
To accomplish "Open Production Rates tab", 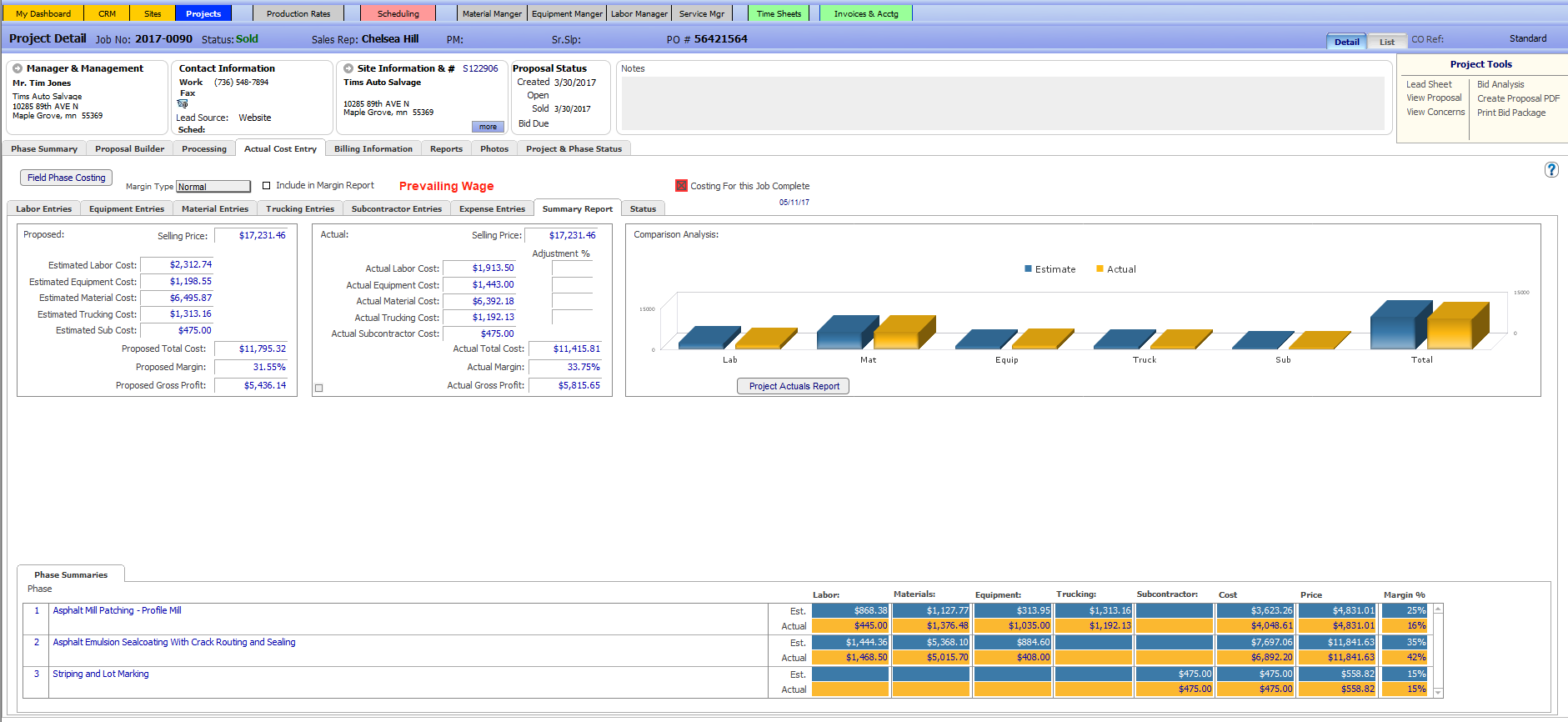I will coord(298,13).
